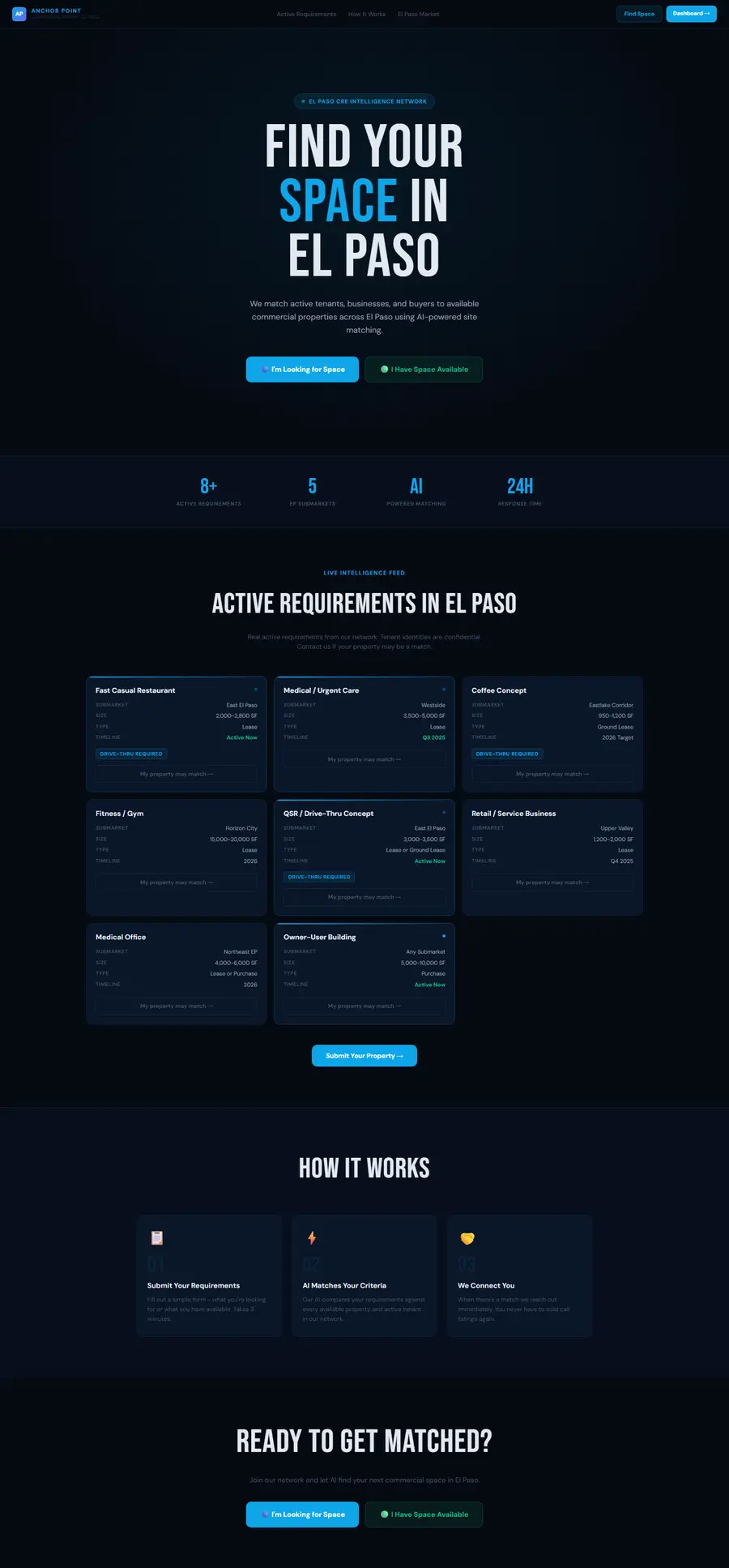Open the Dashboard button in the header
The image size is (729, 1568).
tap(691, 14)
